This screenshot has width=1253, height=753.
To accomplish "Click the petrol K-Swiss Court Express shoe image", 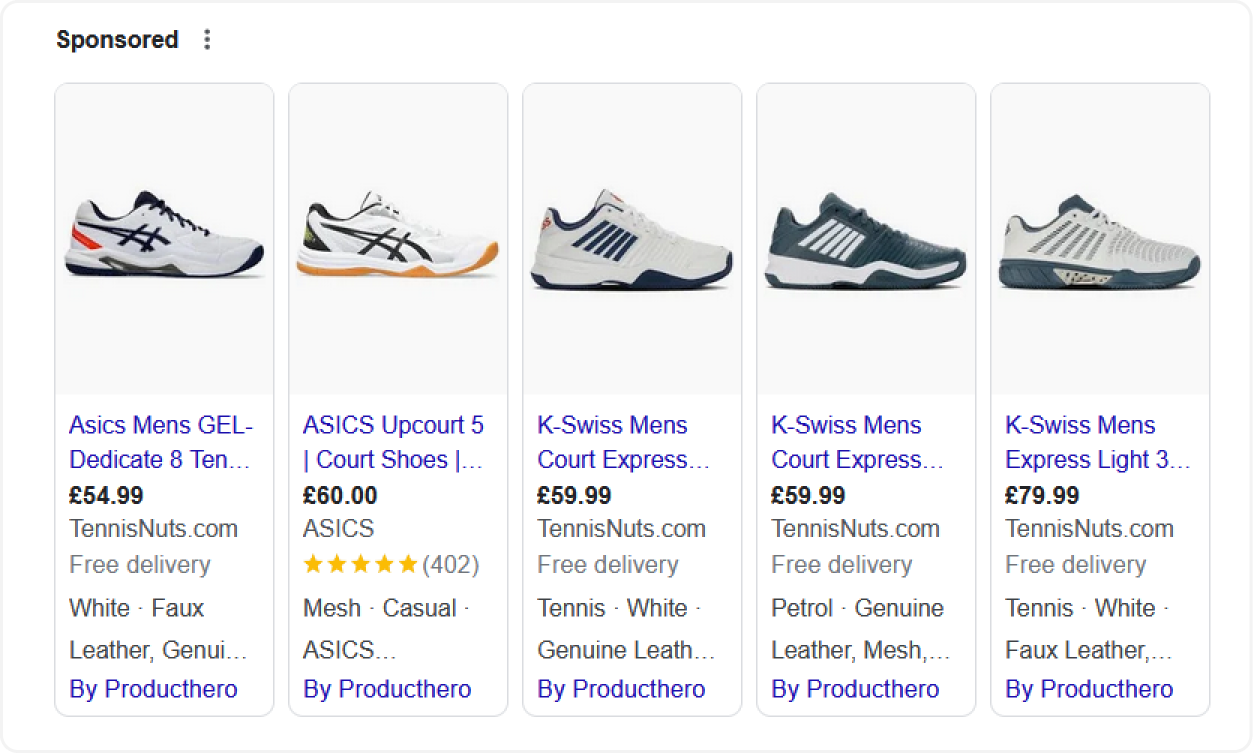I will 866,239.
